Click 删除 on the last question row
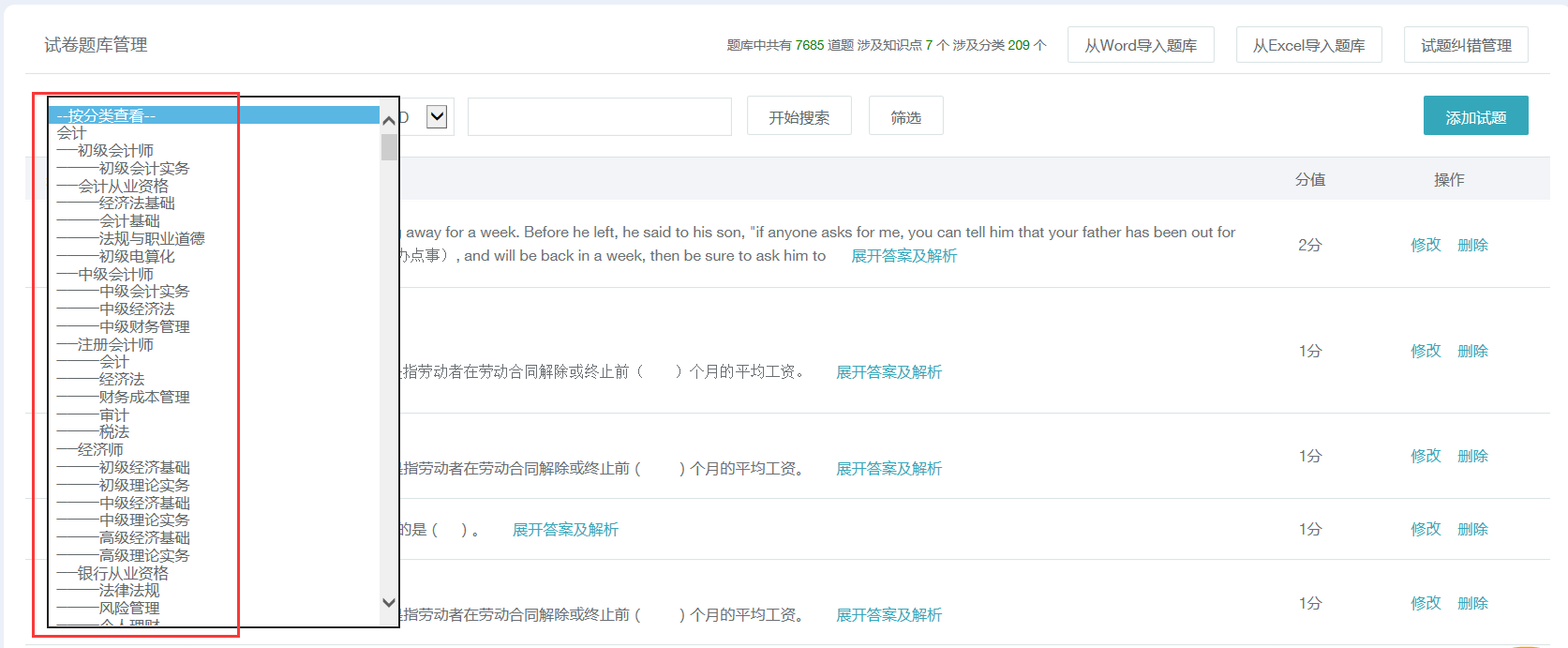 [x=1472, y=603]
